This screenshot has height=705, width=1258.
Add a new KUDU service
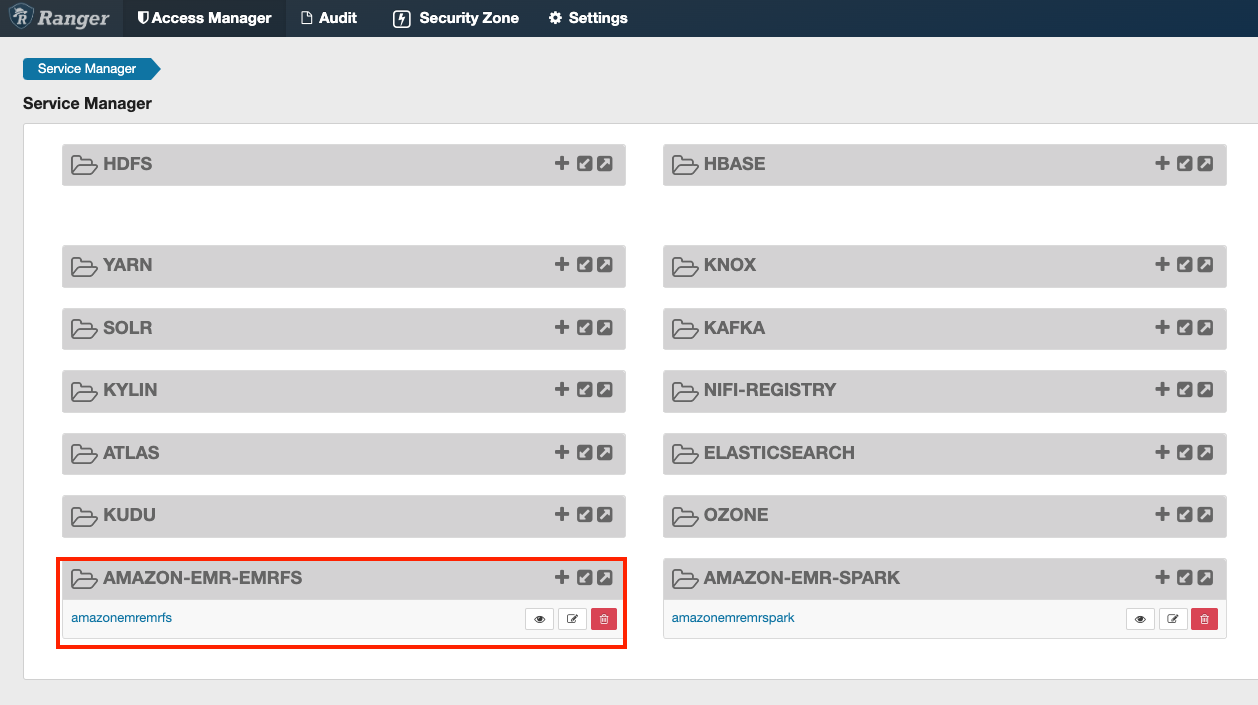point(562,514)
